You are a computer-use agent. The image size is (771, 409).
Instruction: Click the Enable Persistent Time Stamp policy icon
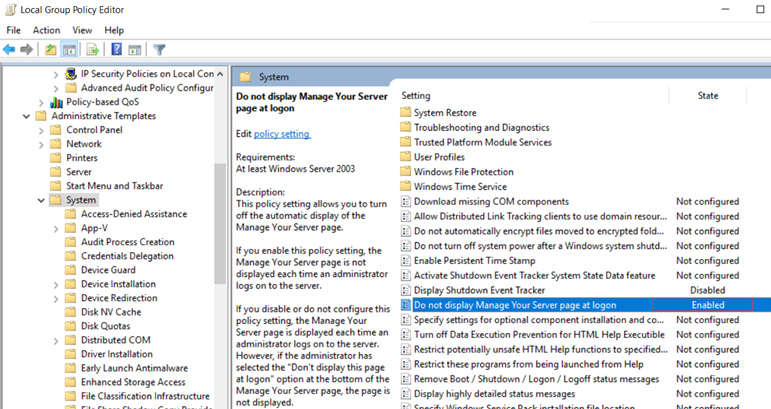[x=406, y=261]
